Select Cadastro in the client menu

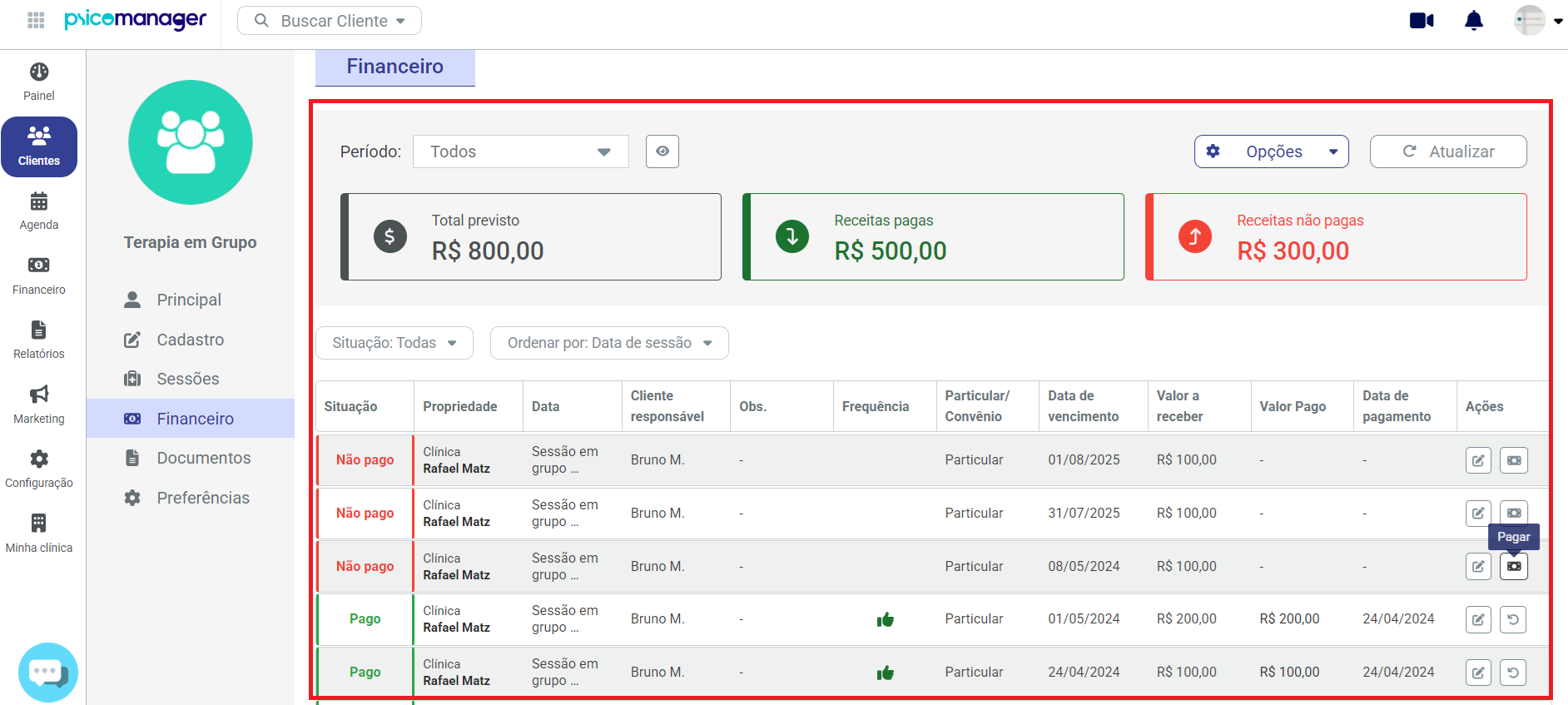(x=190, y=340)
